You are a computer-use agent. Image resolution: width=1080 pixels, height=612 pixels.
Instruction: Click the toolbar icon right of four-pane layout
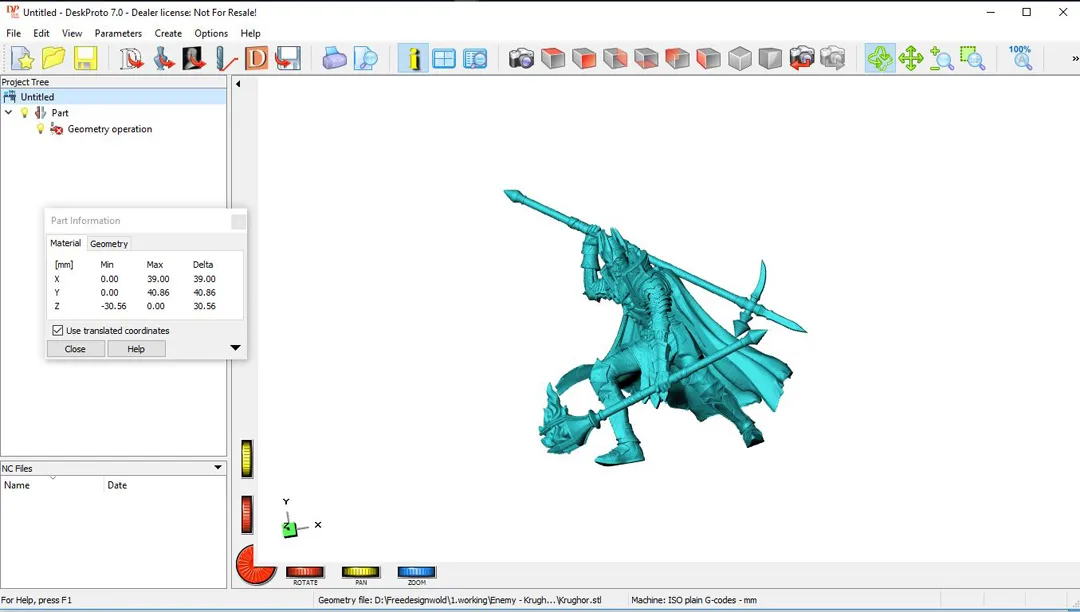(x=475, y=59)
